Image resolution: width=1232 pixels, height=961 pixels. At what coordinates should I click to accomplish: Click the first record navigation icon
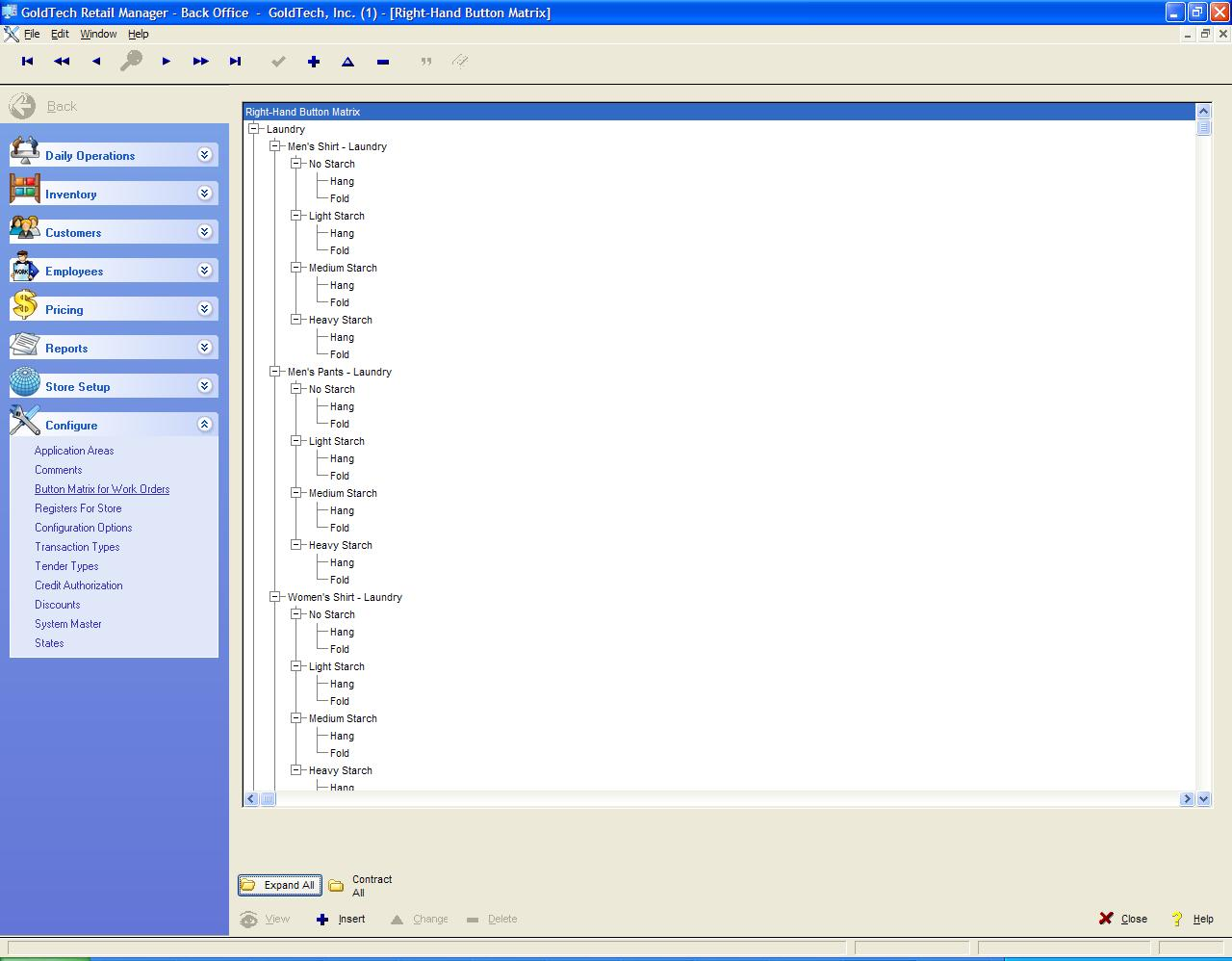tap(26, 61)
